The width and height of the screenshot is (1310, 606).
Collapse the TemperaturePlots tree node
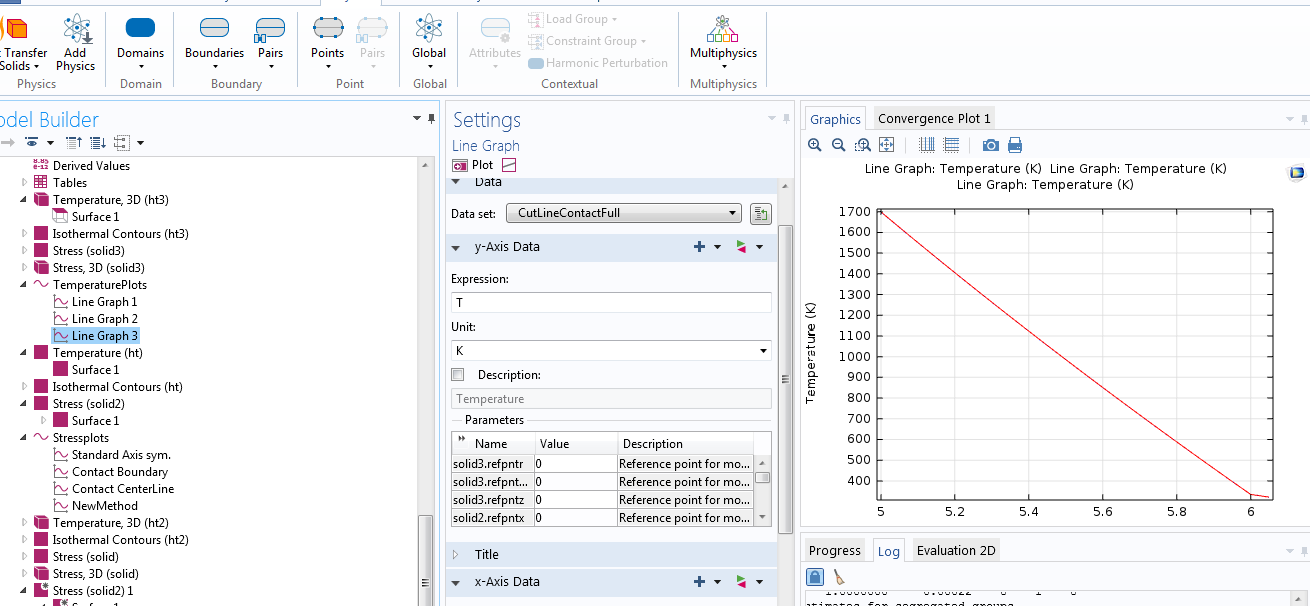pyautogui.click(x=25, y=285)
